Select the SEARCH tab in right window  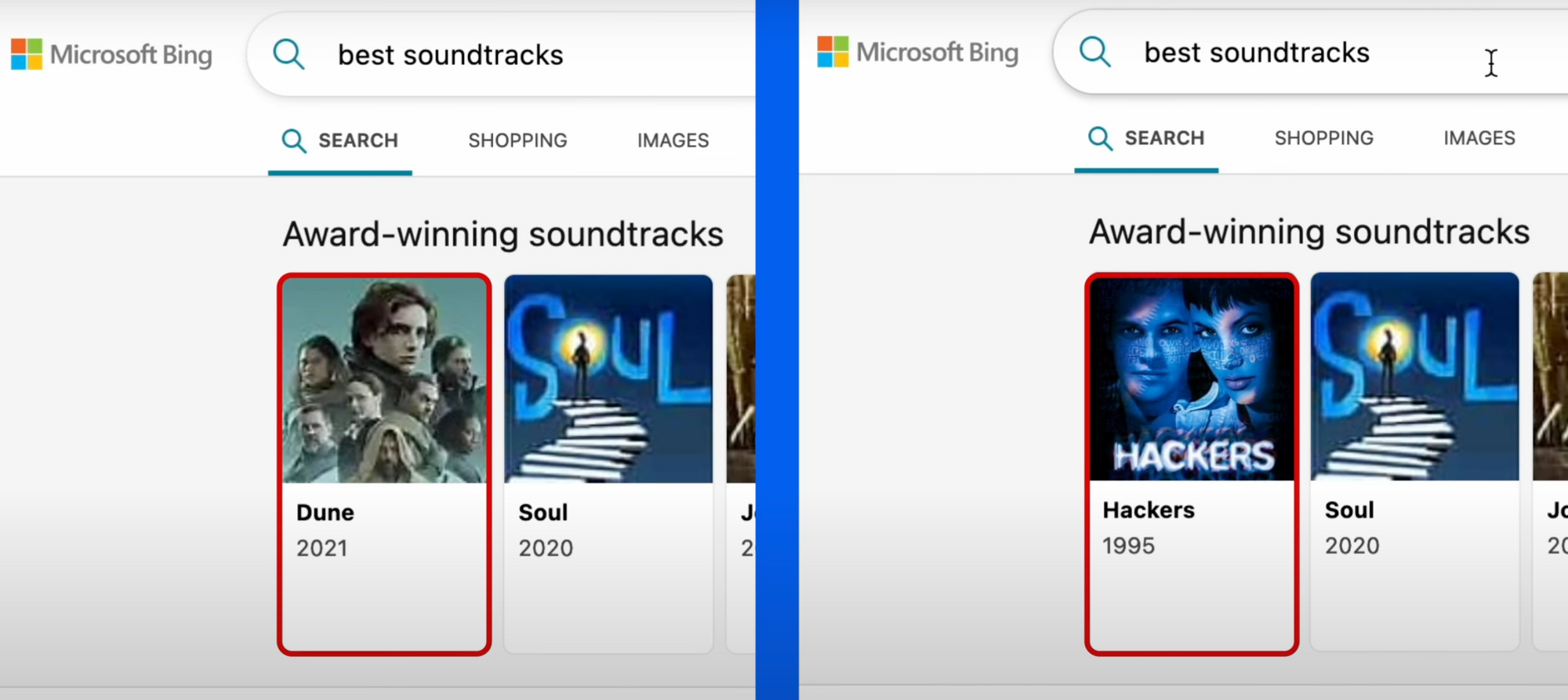coord(1146,138)
